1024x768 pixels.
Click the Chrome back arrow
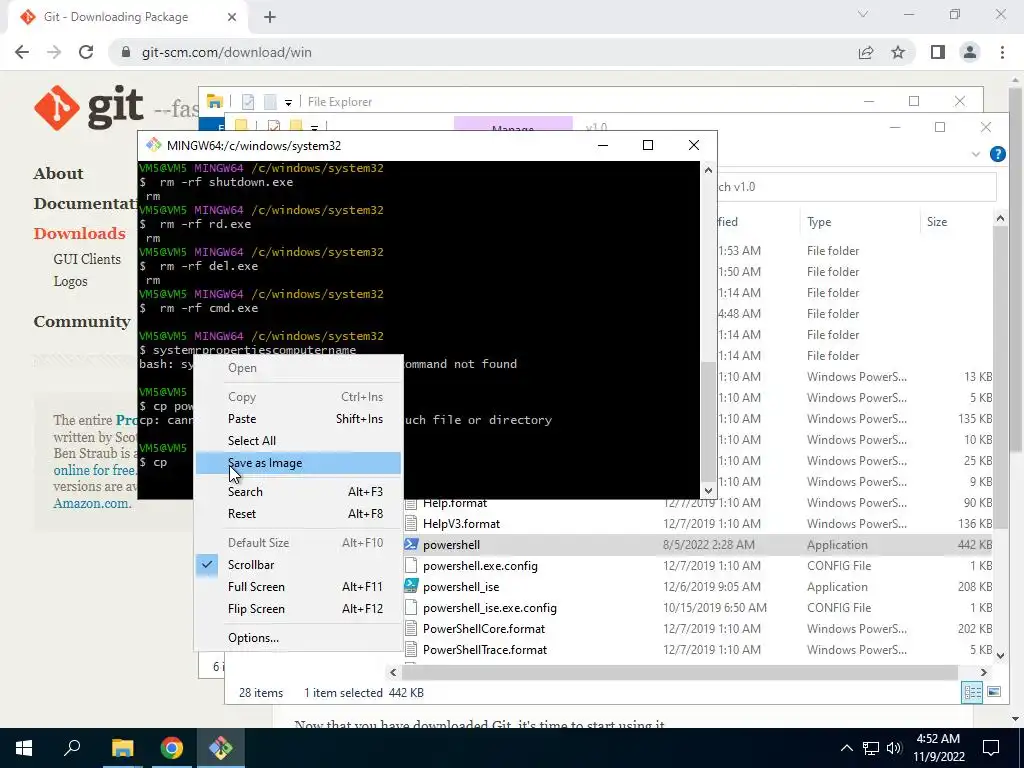[x=22, y=52]
